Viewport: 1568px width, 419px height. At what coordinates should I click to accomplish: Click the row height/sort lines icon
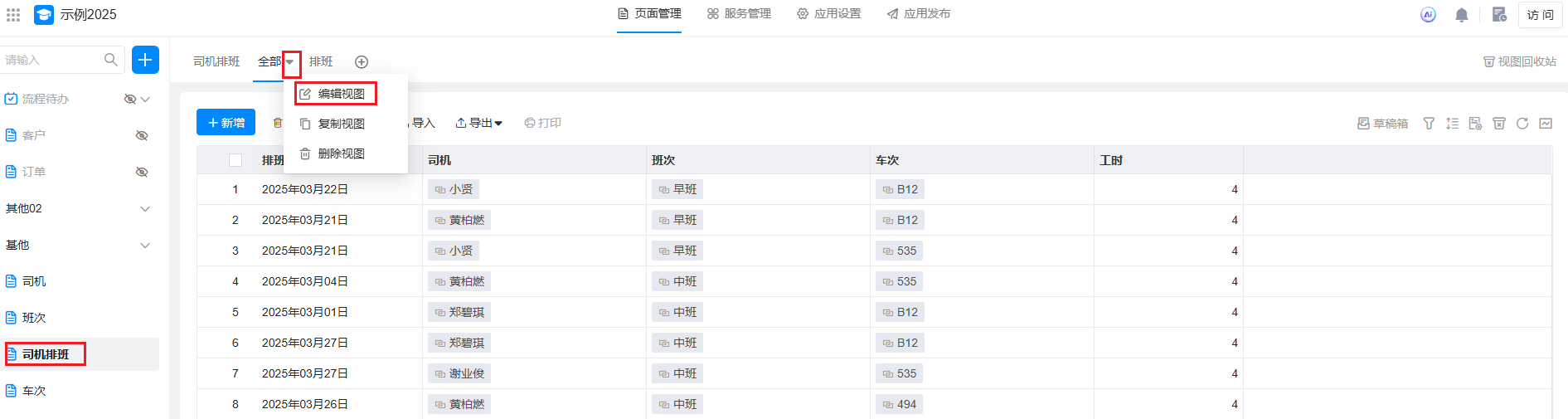coord(1452,124)
